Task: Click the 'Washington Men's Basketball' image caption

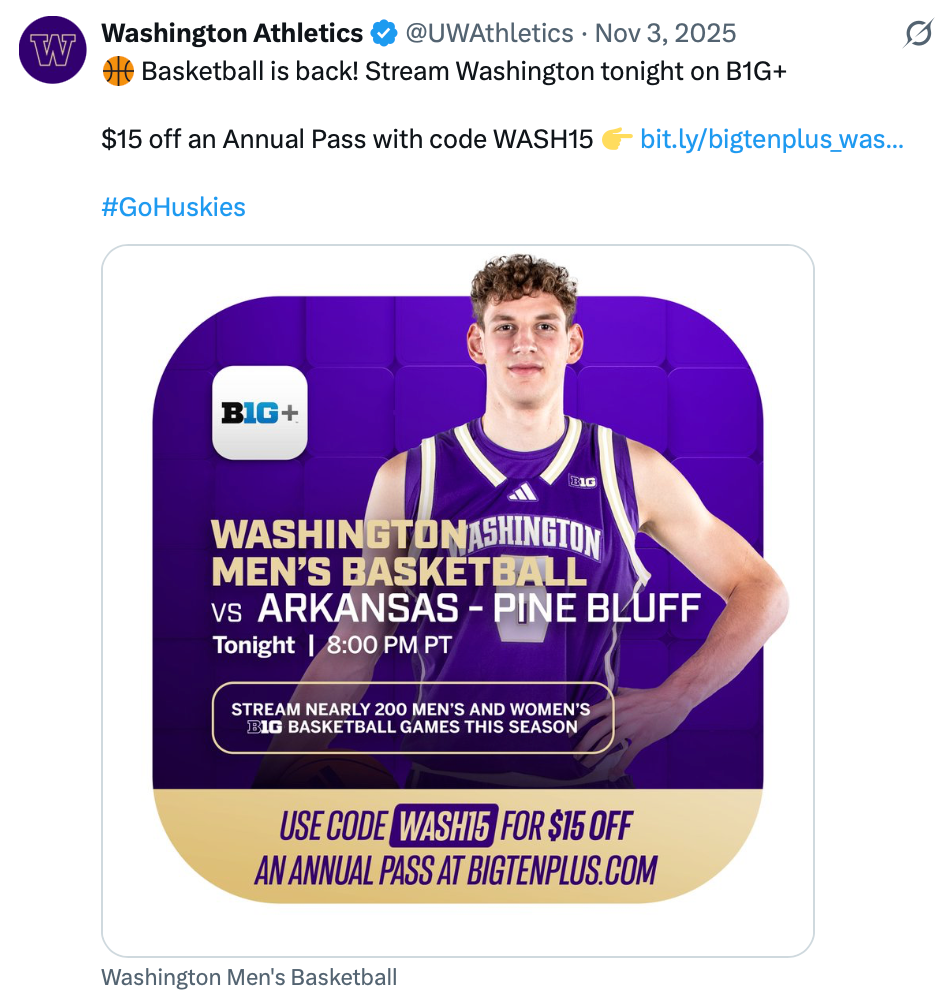Action: coord(249,978)
